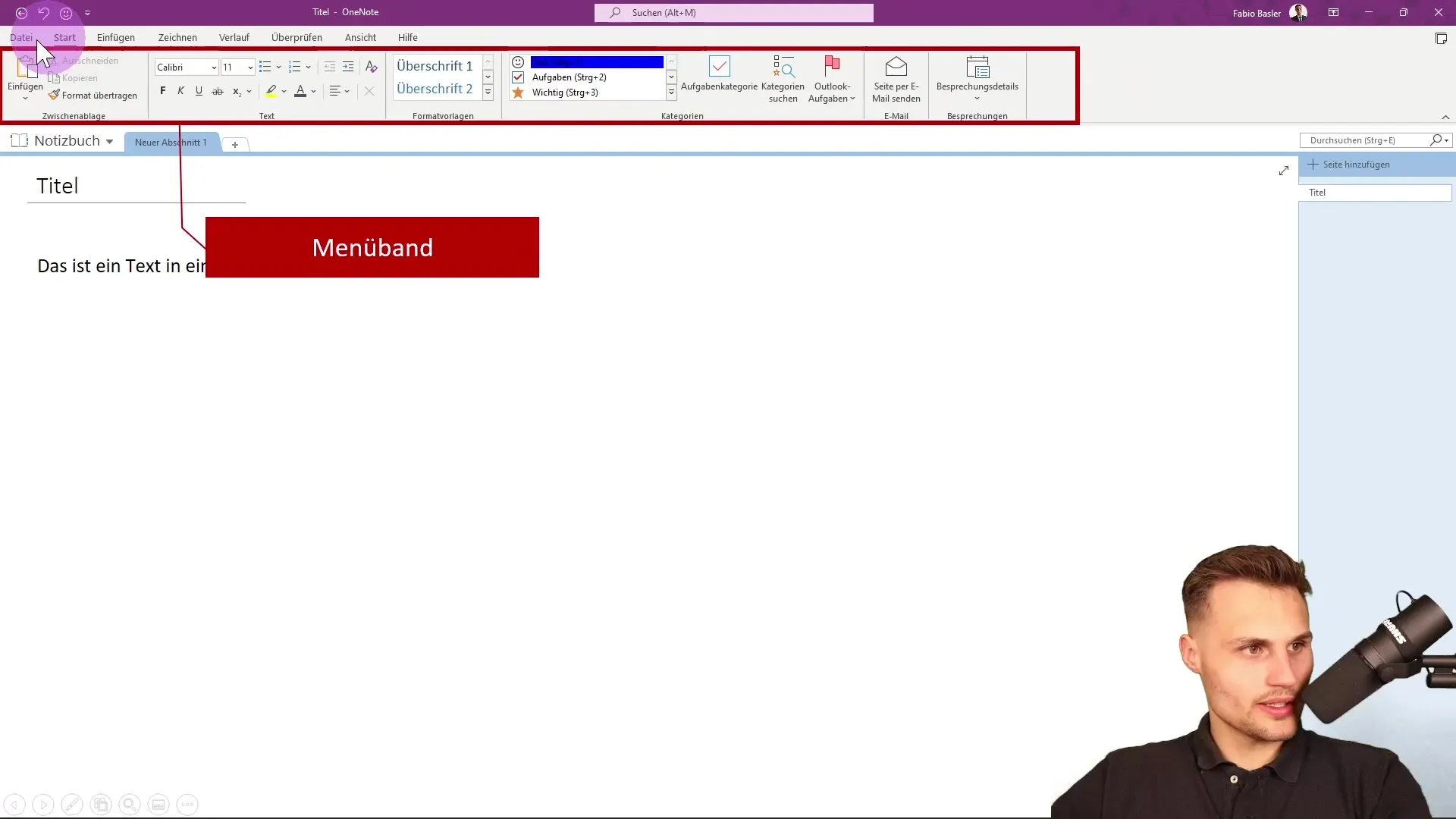1456x819 pixels.
Task: Open Besprechungsdetails menu
Action: (x=977, y=79)
